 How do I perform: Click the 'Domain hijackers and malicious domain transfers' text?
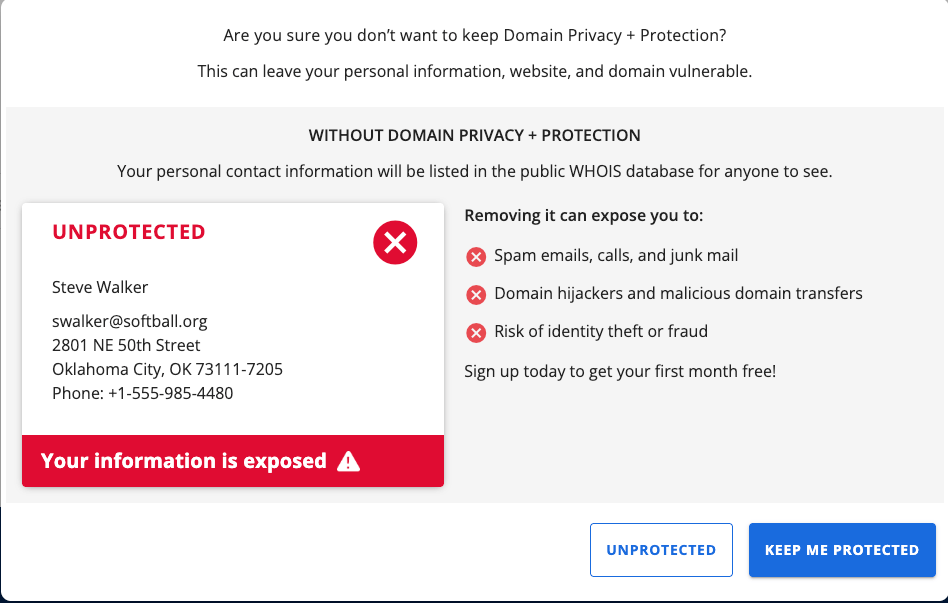[x=678, y=293]
